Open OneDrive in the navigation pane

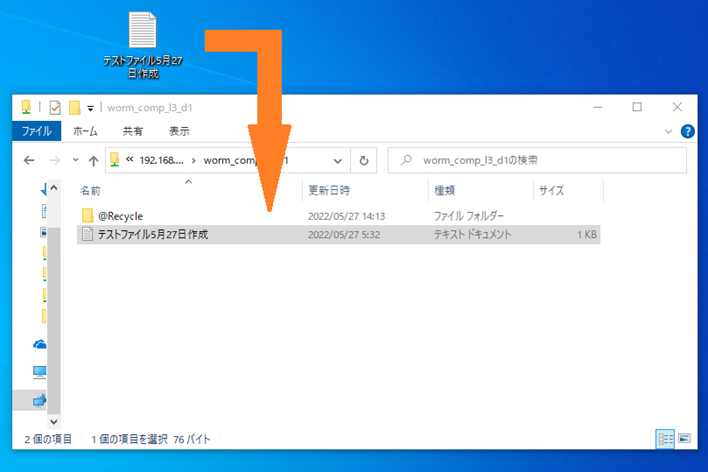tap(40, 345)
